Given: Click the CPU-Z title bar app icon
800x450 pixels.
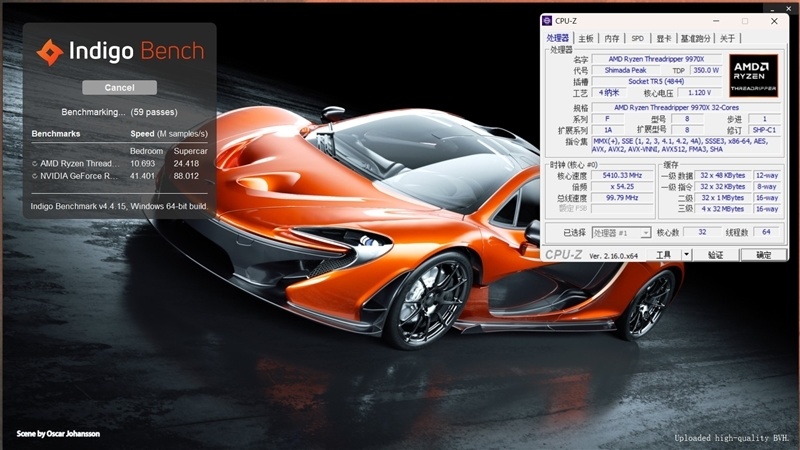Looking at the screenshot, I should 548,21.
